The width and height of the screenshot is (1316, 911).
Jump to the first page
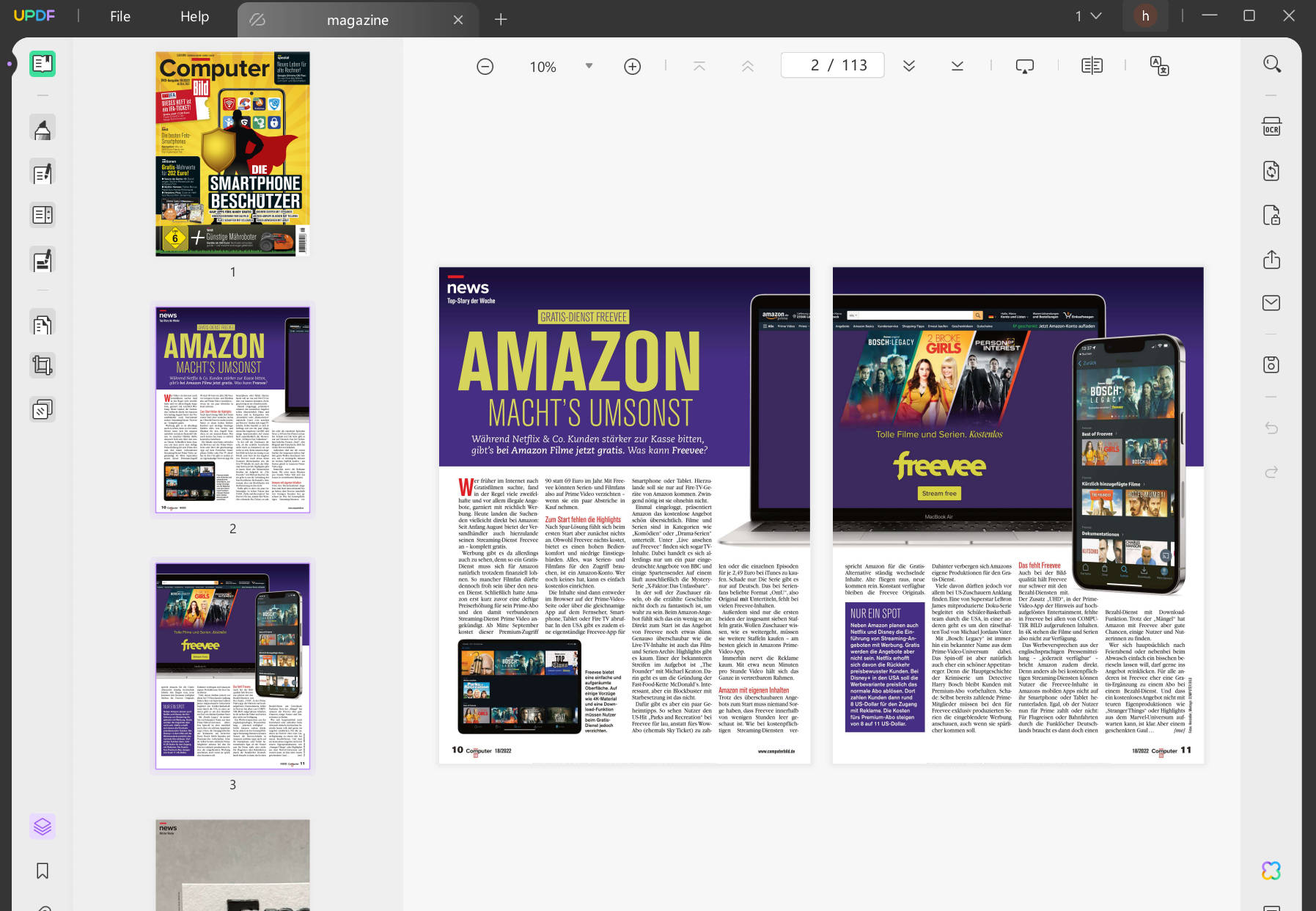pyautogui.click(x=699, y=66)
